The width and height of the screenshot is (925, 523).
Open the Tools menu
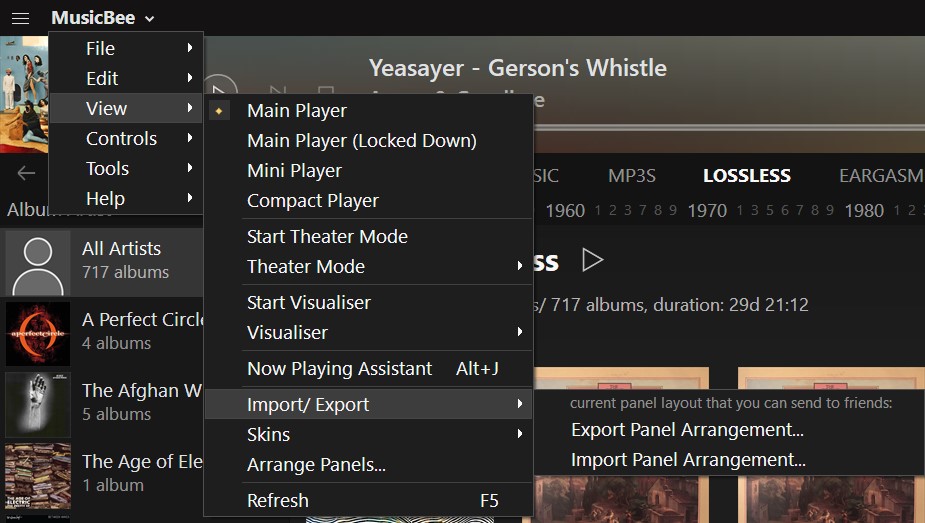point(126,169)
